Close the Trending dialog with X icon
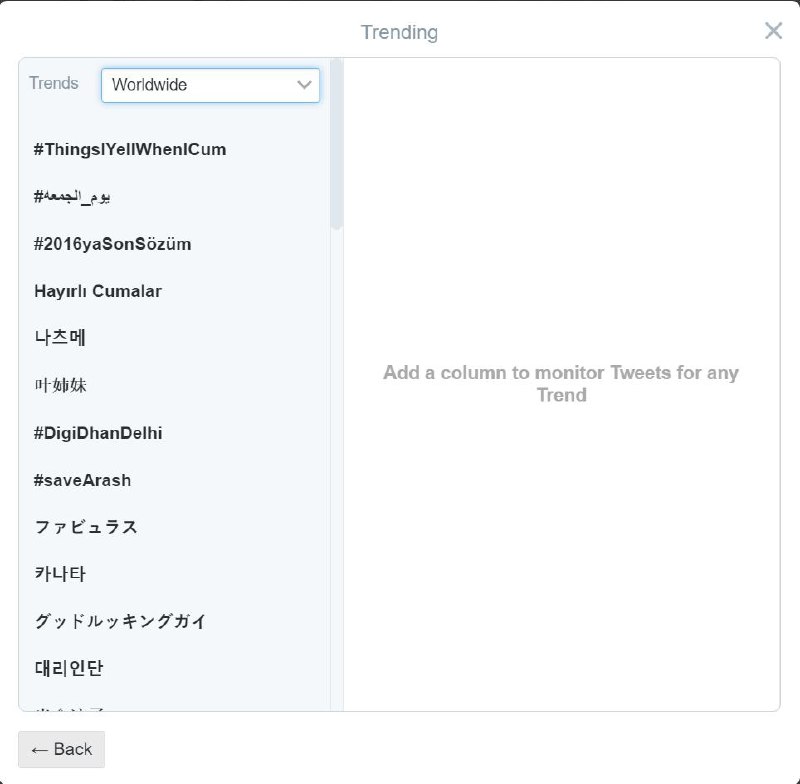The width and height of the screenshot is (800, 784). [773, 31]
